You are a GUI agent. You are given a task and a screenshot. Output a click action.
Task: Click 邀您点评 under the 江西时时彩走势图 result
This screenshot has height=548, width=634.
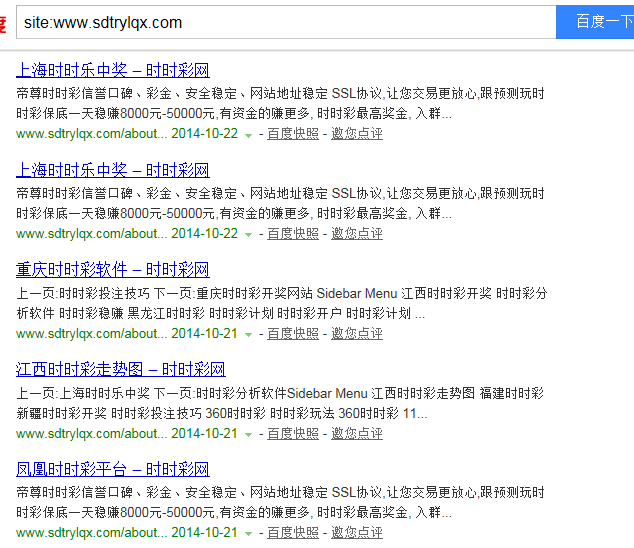357,434
